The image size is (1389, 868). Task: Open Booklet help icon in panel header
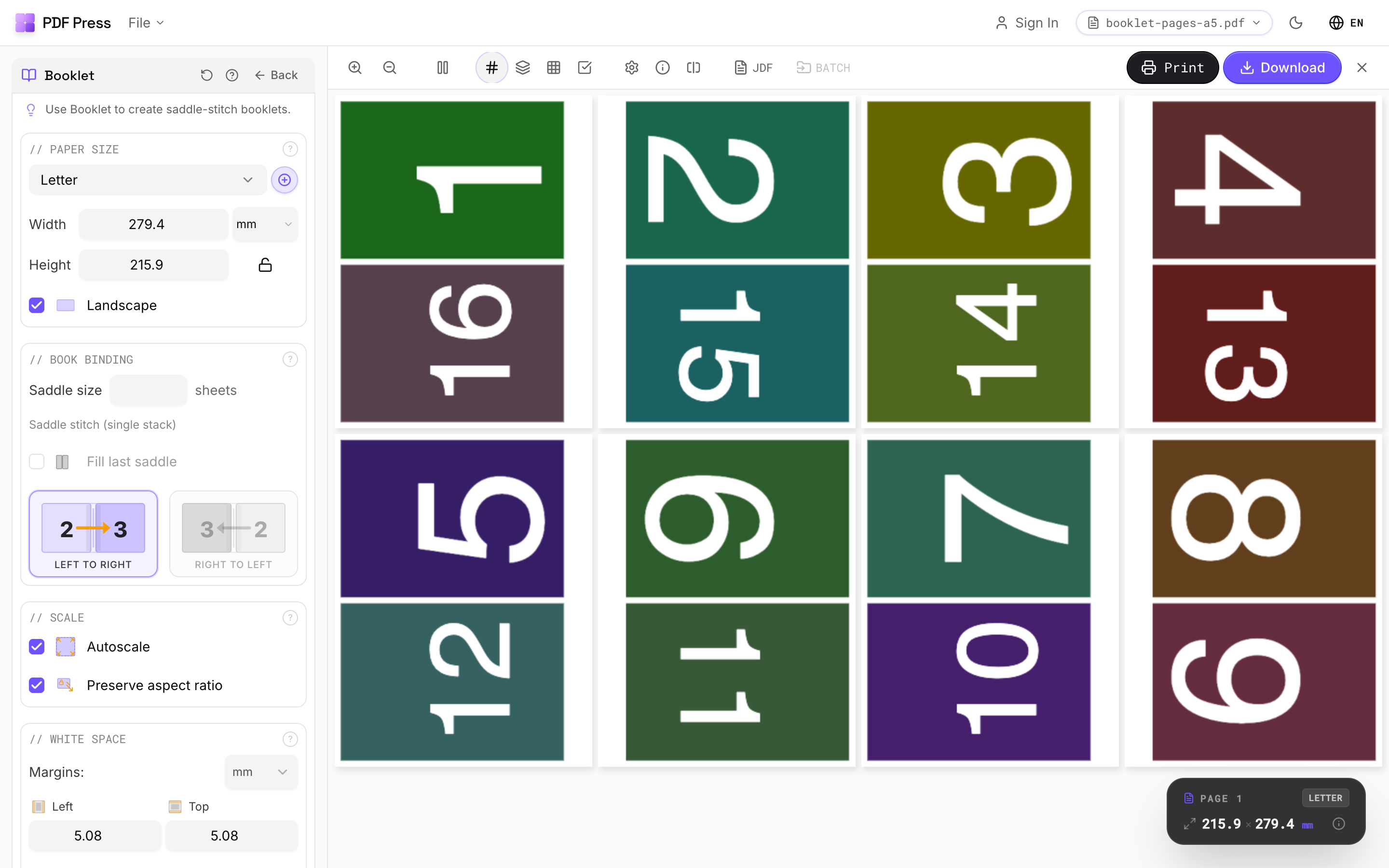pos(232,75)
